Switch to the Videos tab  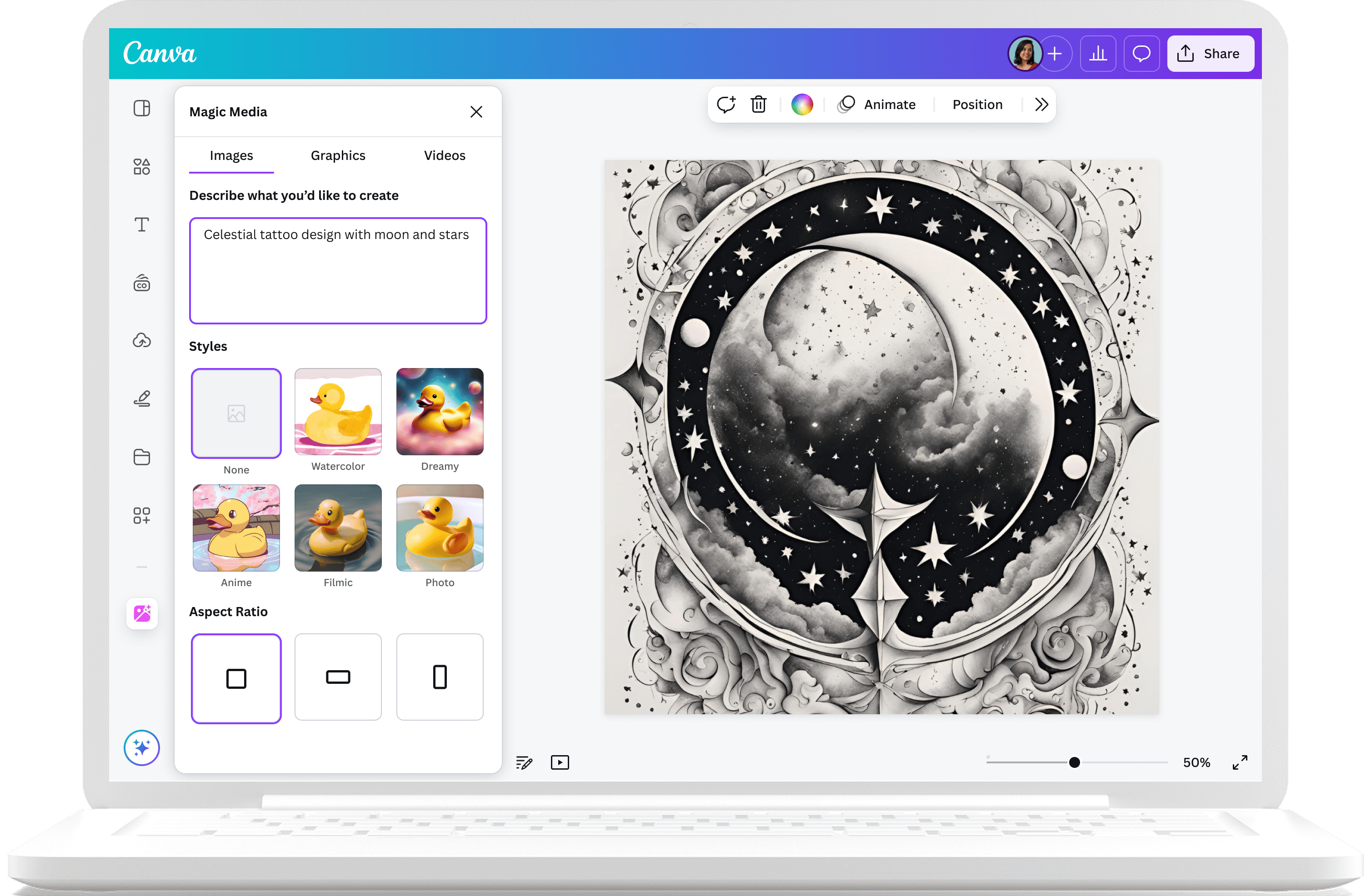tap(444, 155)
